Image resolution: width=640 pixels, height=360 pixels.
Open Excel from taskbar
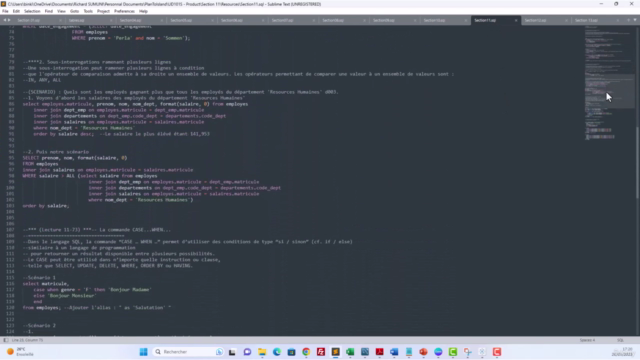(x=350, y=352)
